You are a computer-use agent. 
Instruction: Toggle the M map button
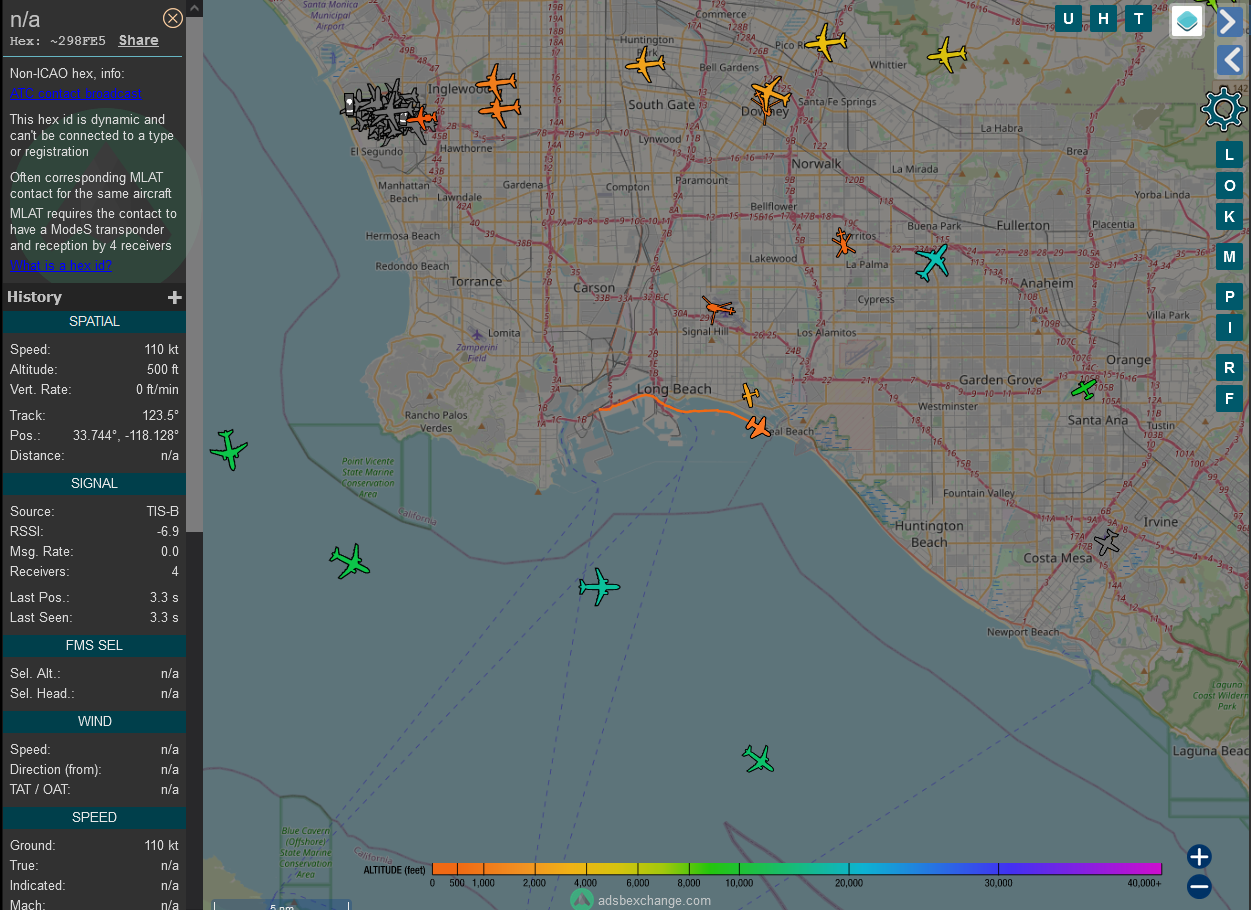(x=1230, y=257)
